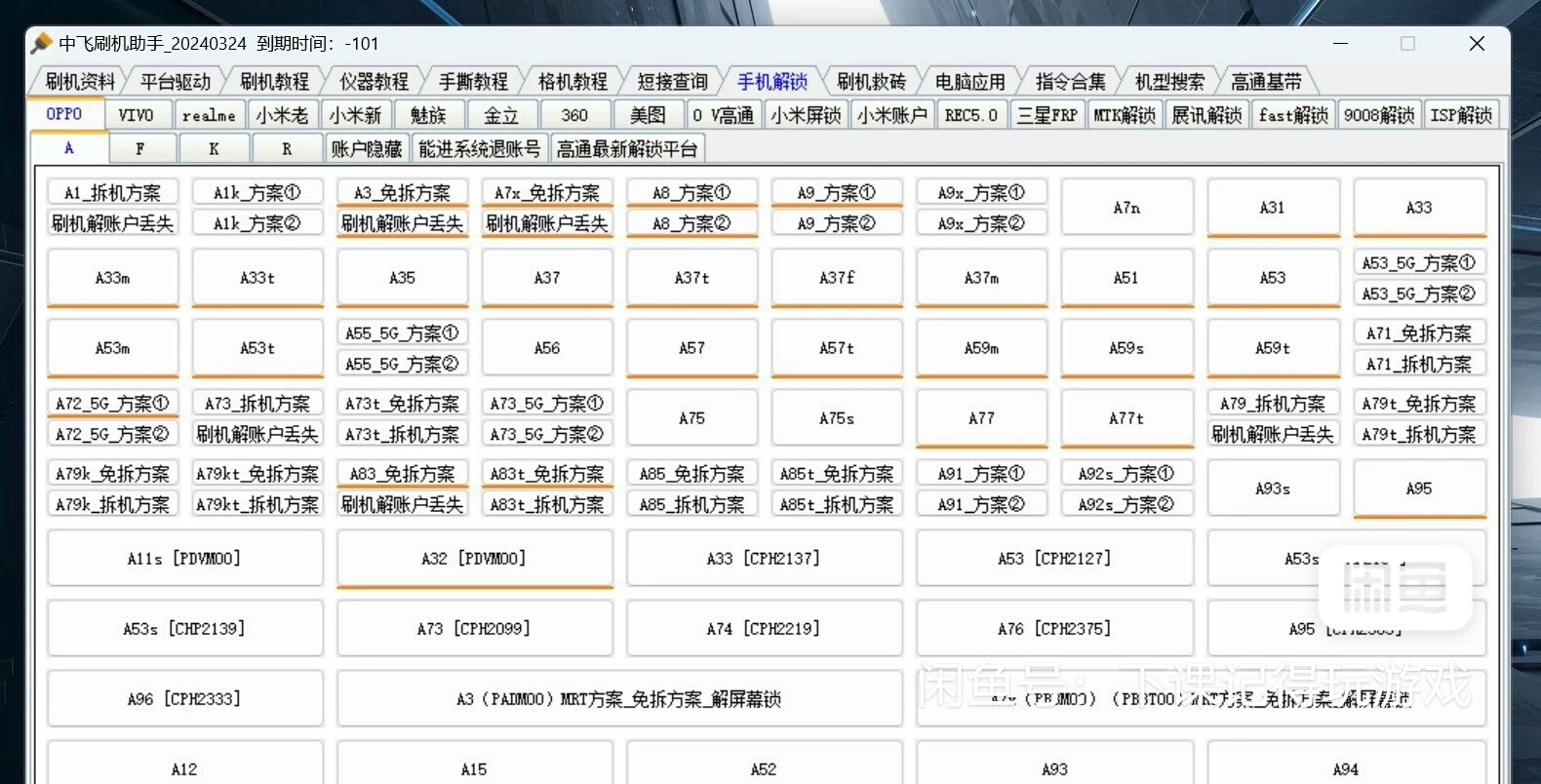Open the 高通最新解锁平台 sub-tab
Image resolution: width=1541 pixels, height=784 pixels.
pyautogui.click(x=627, y=148)
